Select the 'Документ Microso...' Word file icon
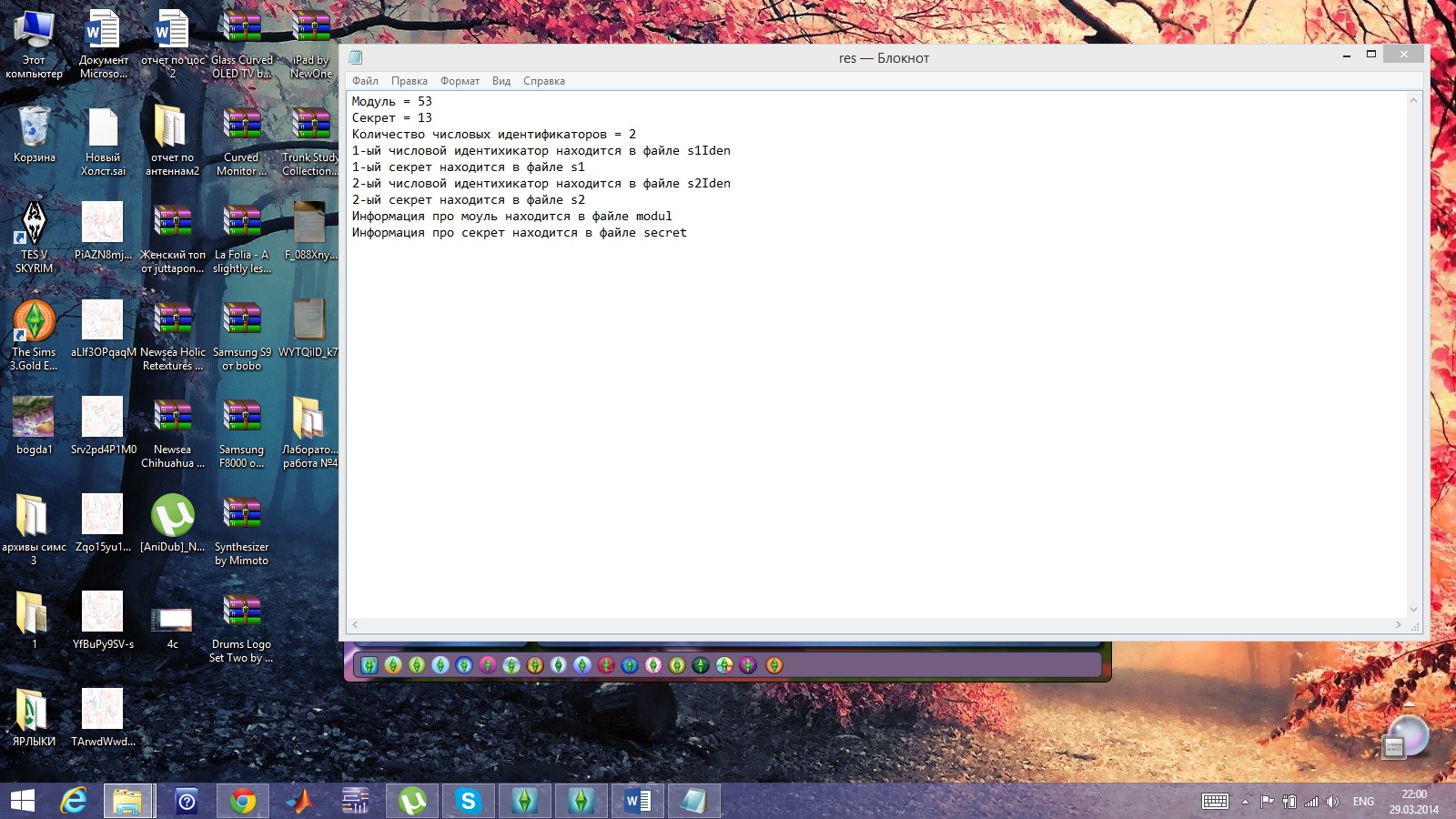The image size is (1456, 819). pos(103,44)
